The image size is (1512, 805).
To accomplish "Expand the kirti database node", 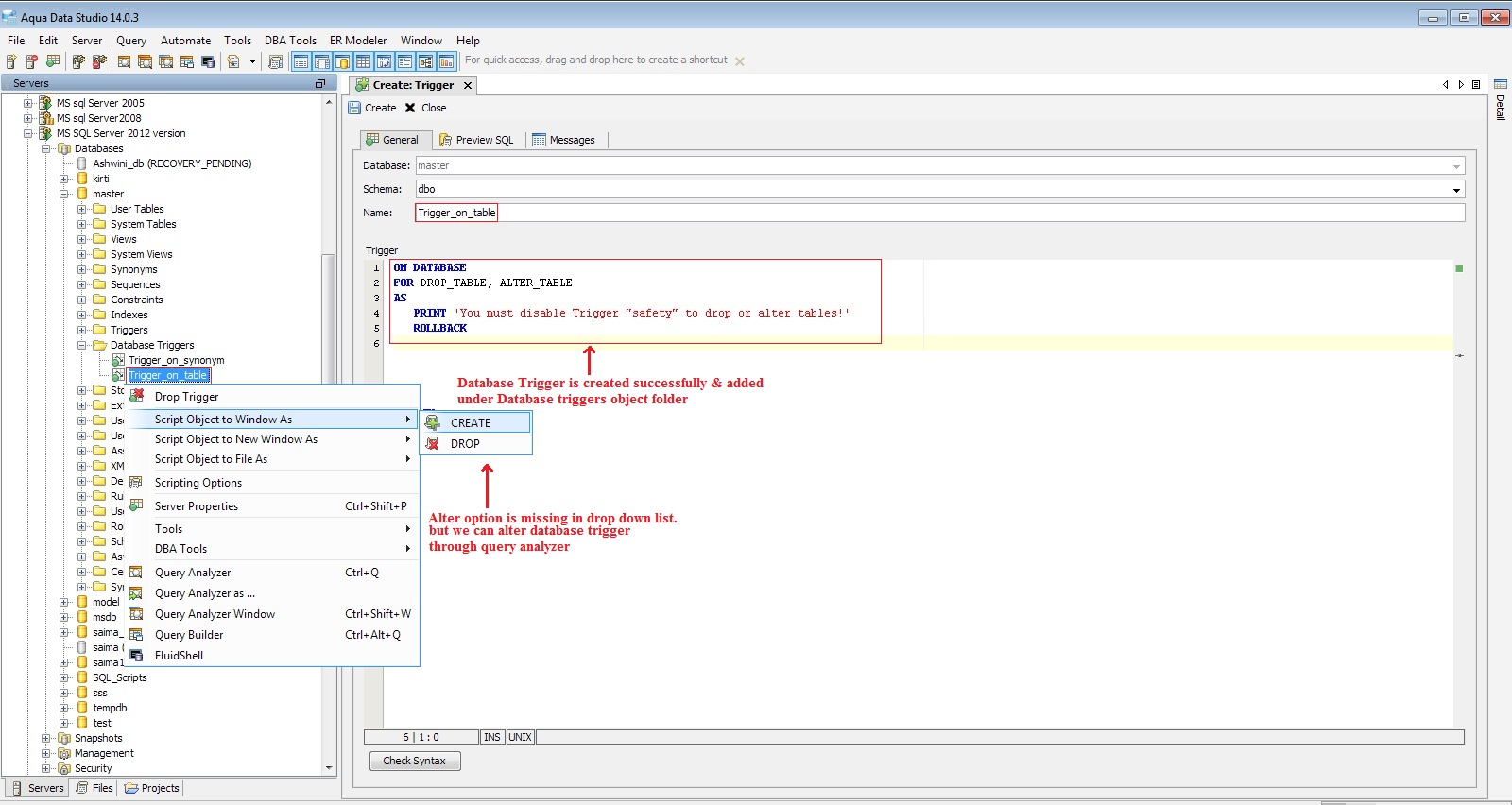I will coord(64,179).
